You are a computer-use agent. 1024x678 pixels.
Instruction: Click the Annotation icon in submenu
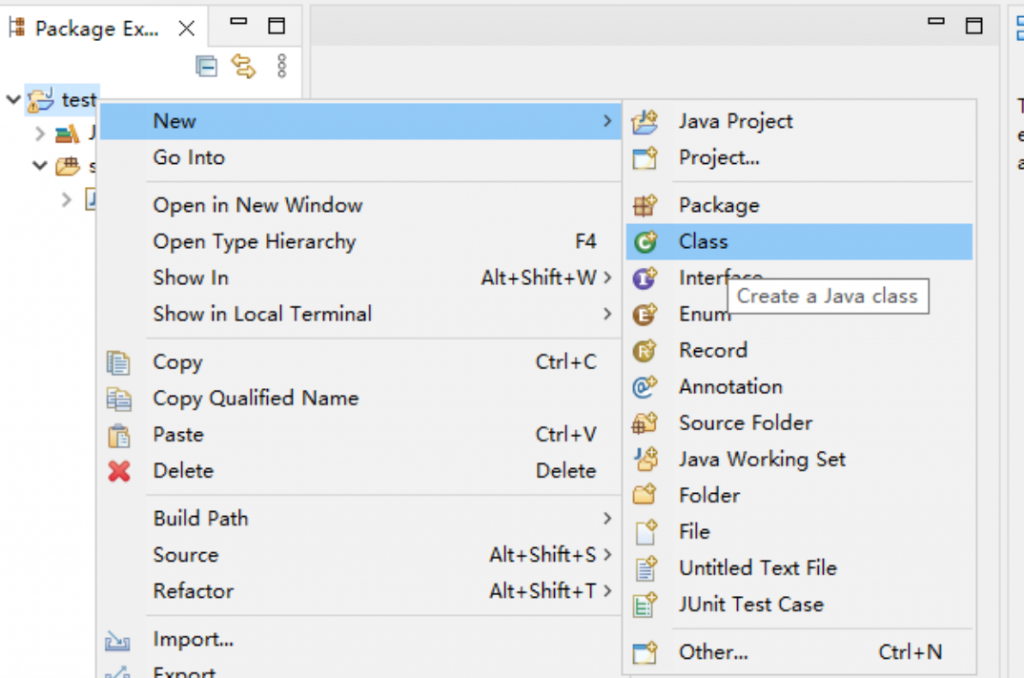[x=645, y=387]
